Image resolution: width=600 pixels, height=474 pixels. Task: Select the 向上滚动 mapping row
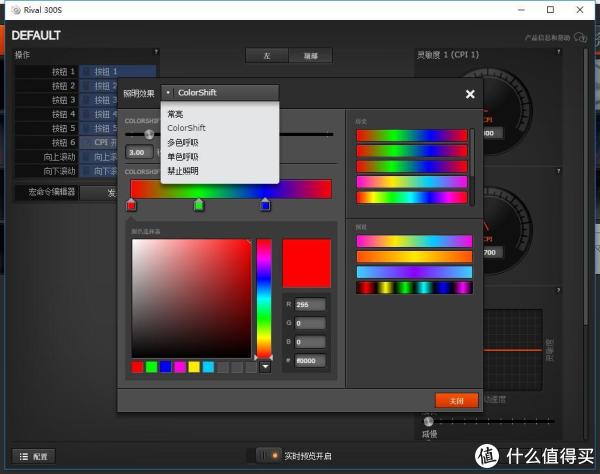[66, 156]
